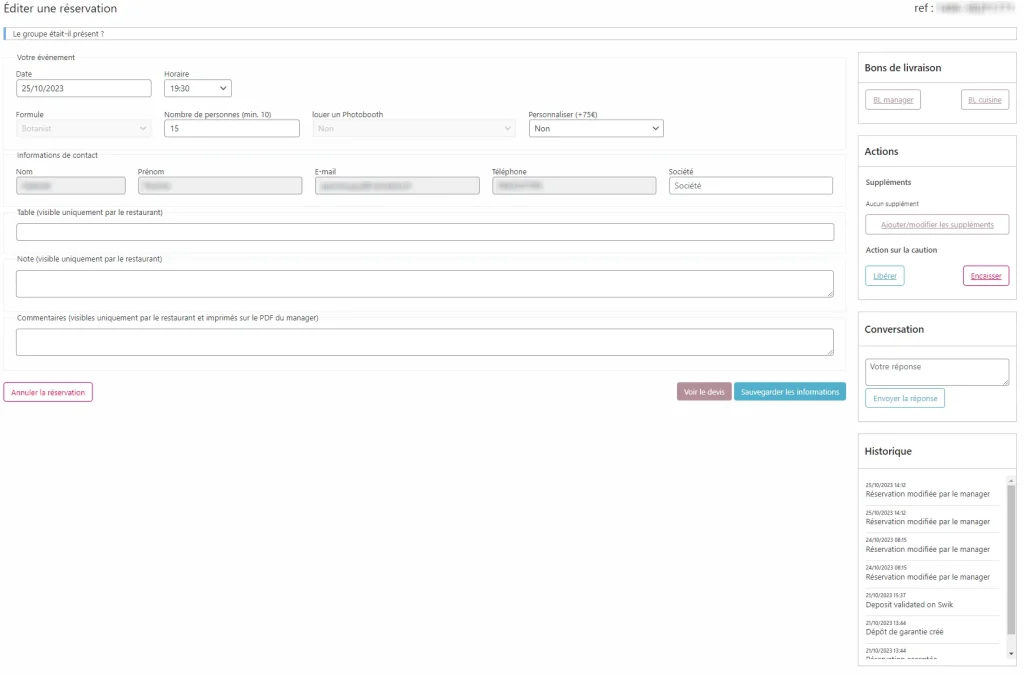Click the Société input field
This screenshot has height=675, width=1024.
750,186
